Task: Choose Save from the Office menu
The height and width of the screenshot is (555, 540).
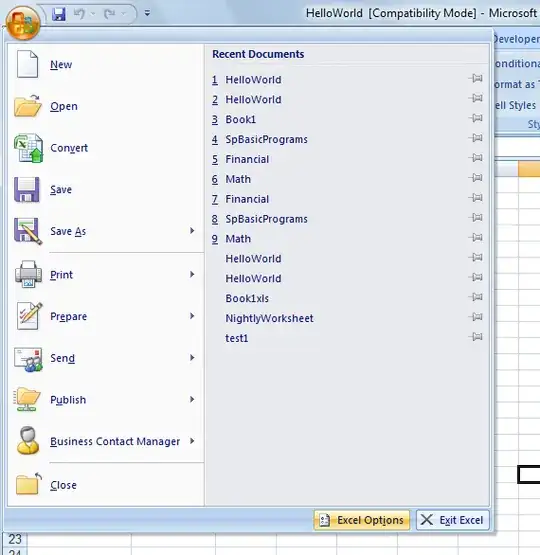Action: [105, 190]
